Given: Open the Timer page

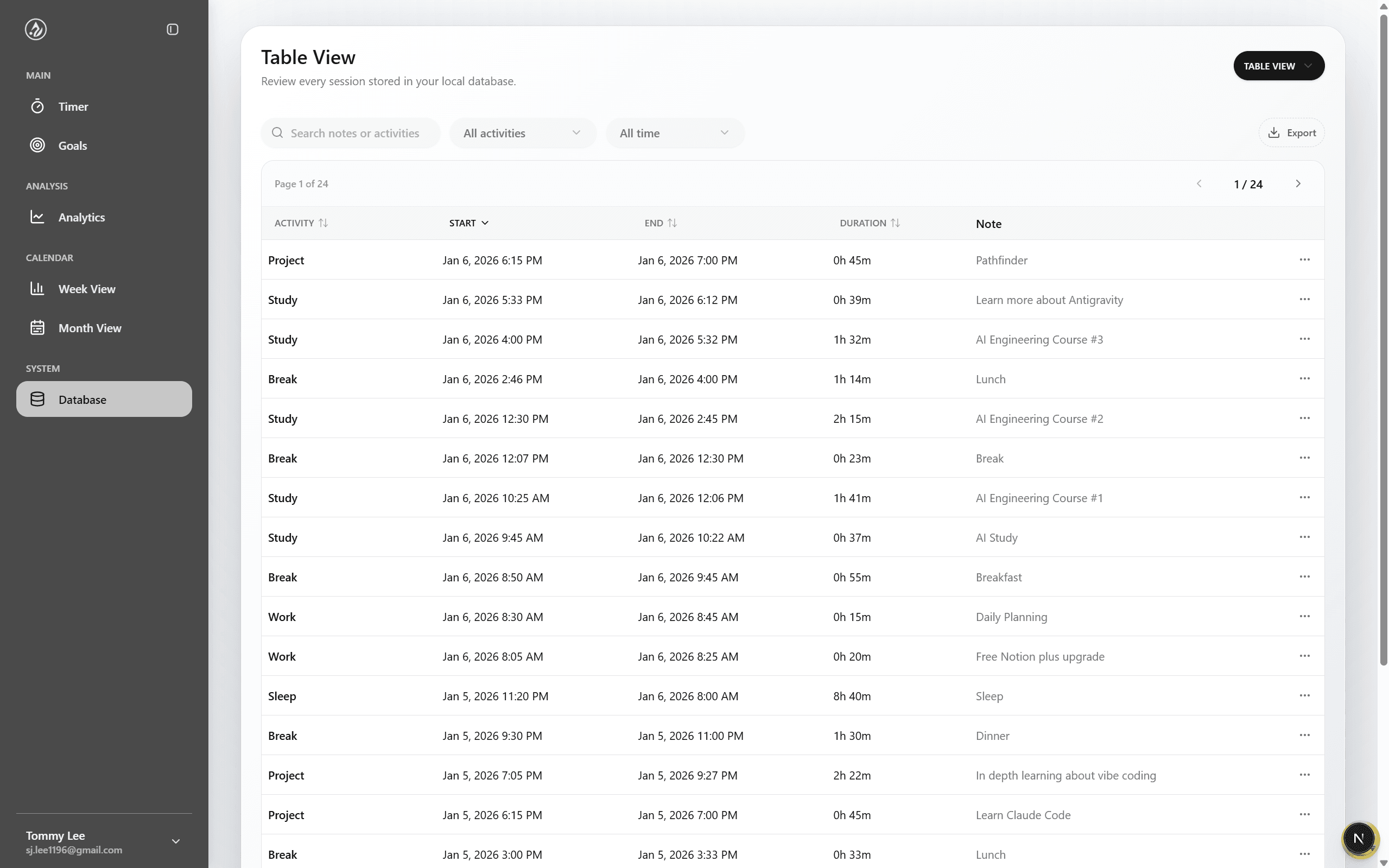Looking at the screenshot, I should 73,107.
